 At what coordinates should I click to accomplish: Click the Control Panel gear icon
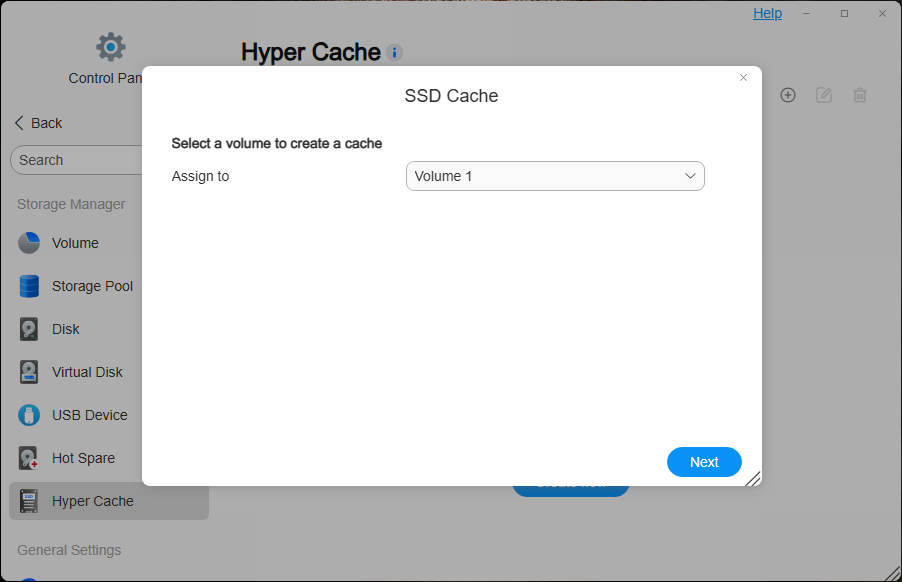point(110,47)
